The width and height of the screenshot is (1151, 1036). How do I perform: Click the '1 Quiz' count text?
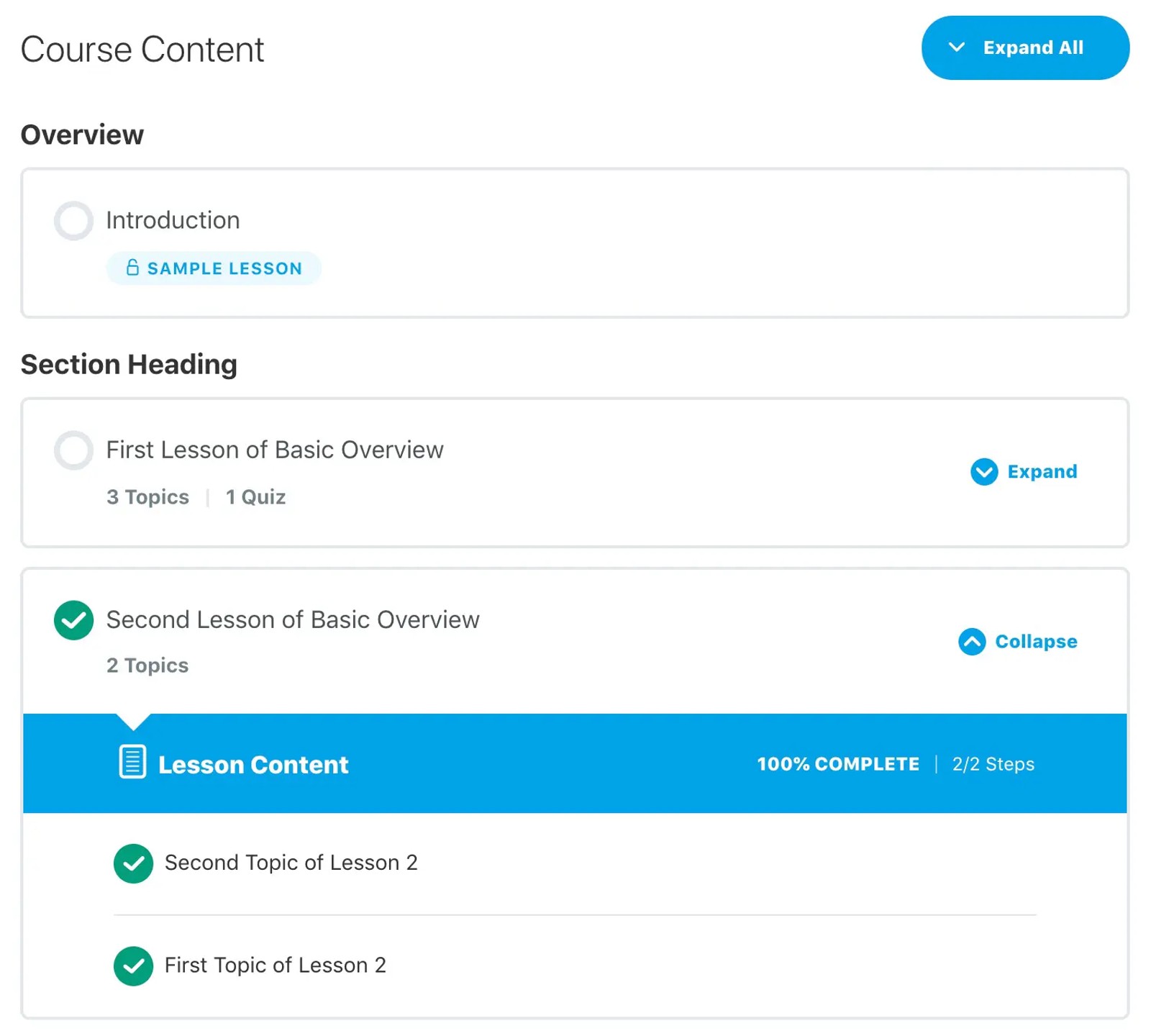(255, 497)
